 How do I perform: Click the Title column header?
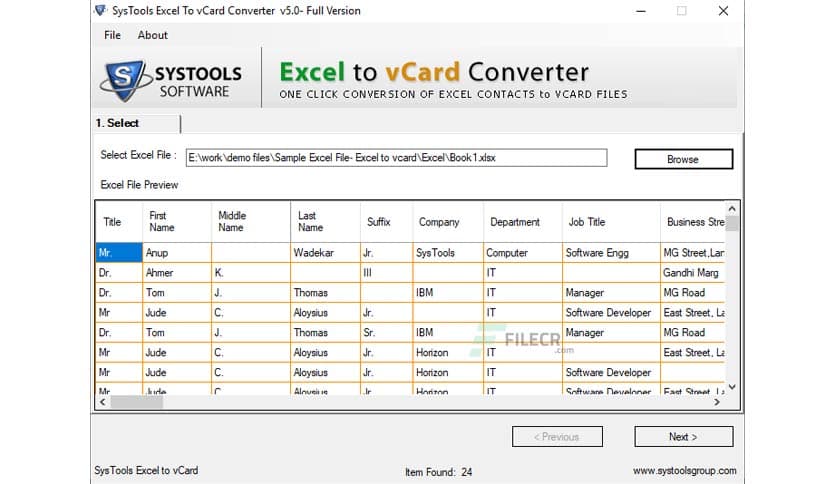(119, 222)
